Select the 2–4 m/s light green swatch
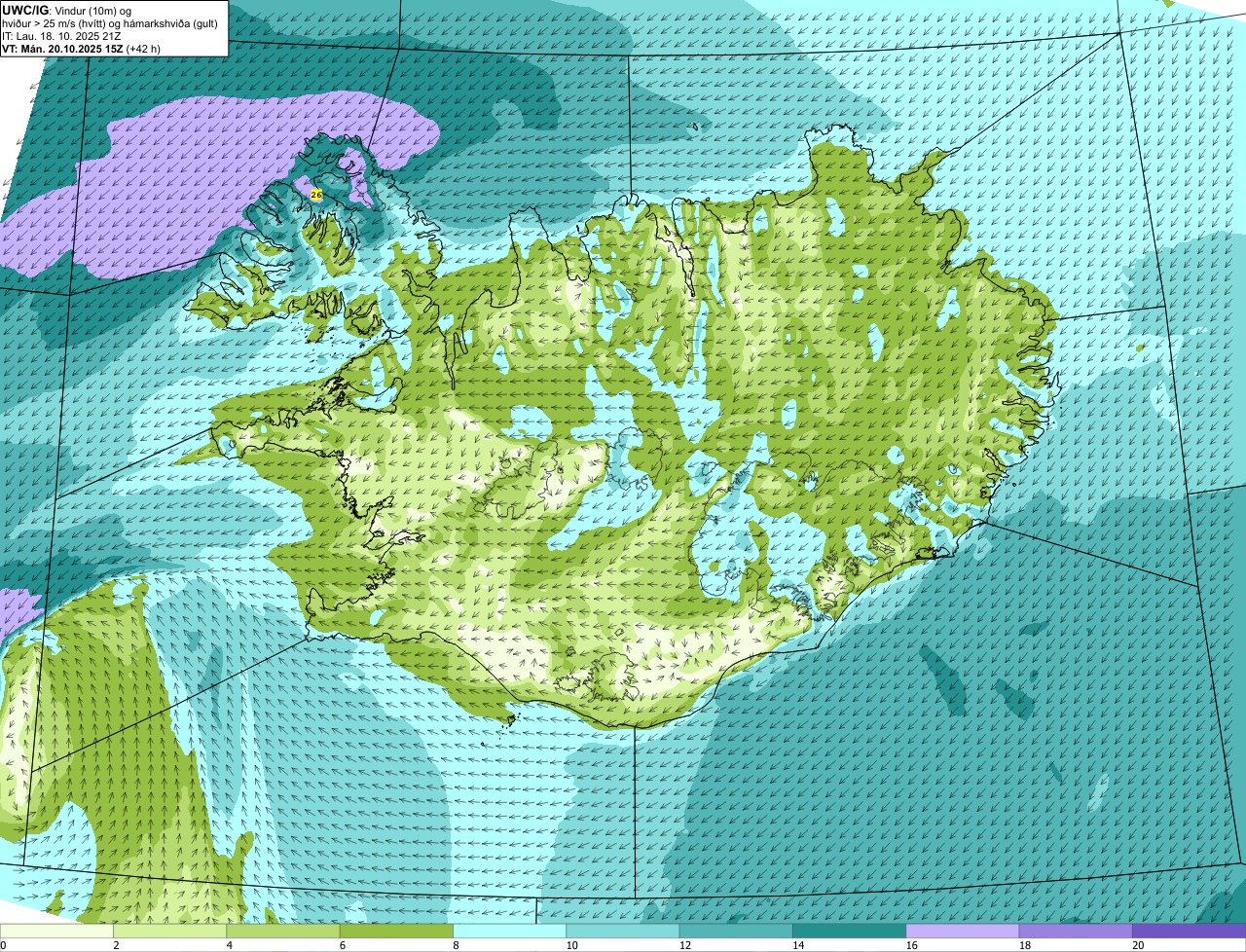This screenshot has width=1246, height=952. click(x=169, y=931)
